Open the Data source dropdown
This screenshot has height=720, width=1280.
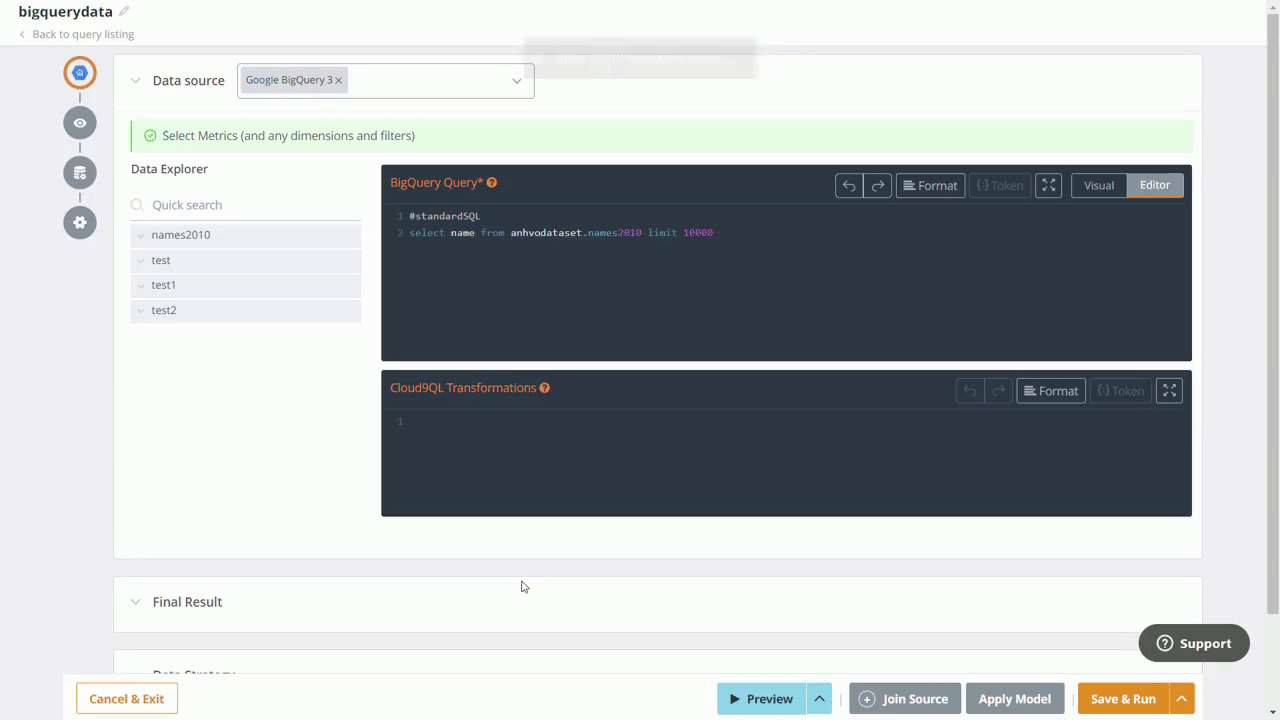point(516,80)
